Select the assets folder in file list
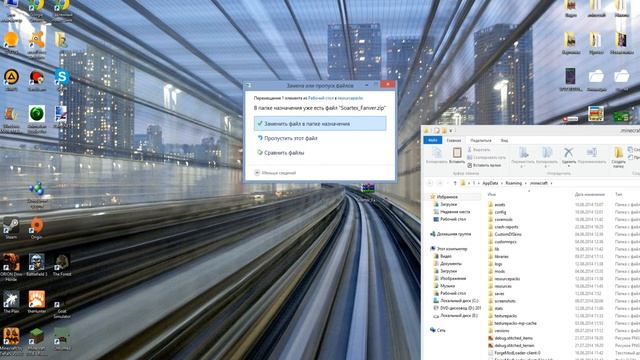 [500, 204]
